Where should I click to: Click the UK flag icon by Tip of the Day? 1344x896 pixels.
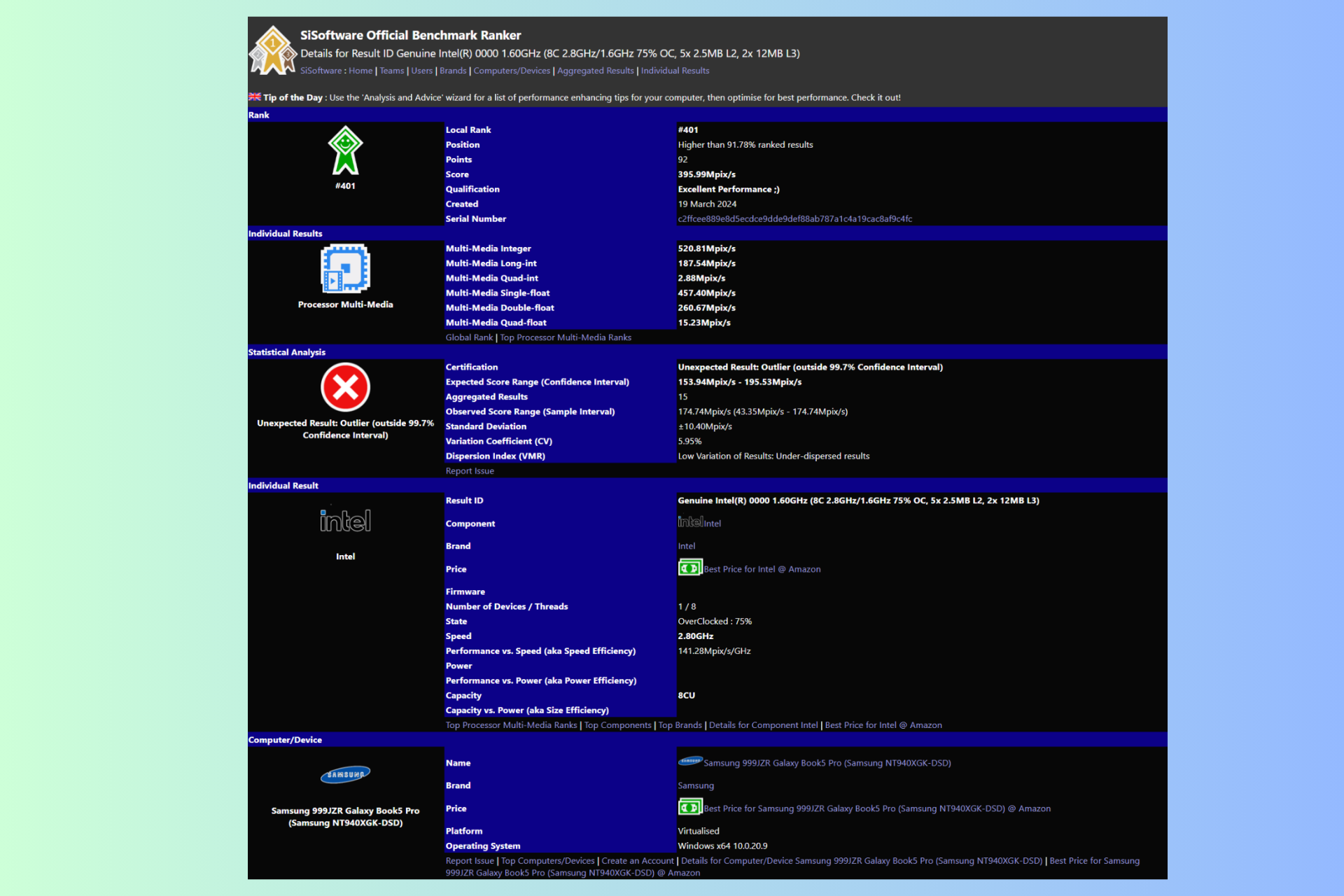click(x=255, y=97)
